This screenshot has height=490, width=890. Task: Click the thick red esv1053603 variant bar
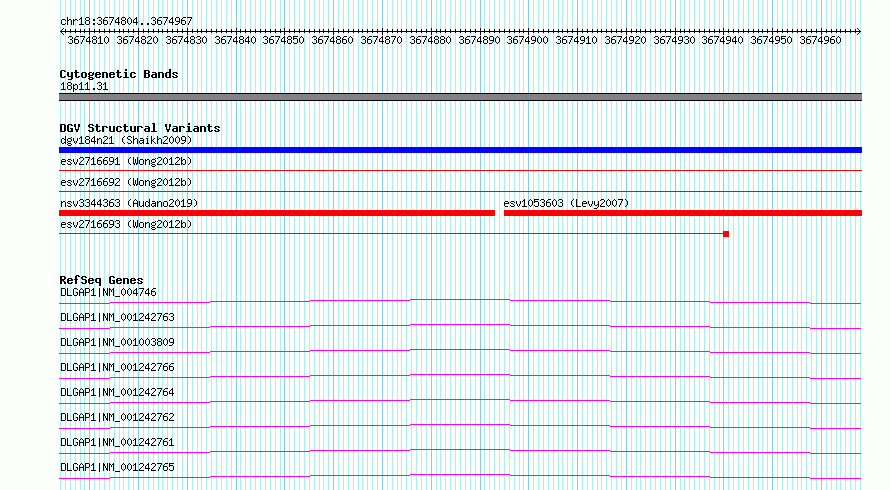click(x=683, y=213)
